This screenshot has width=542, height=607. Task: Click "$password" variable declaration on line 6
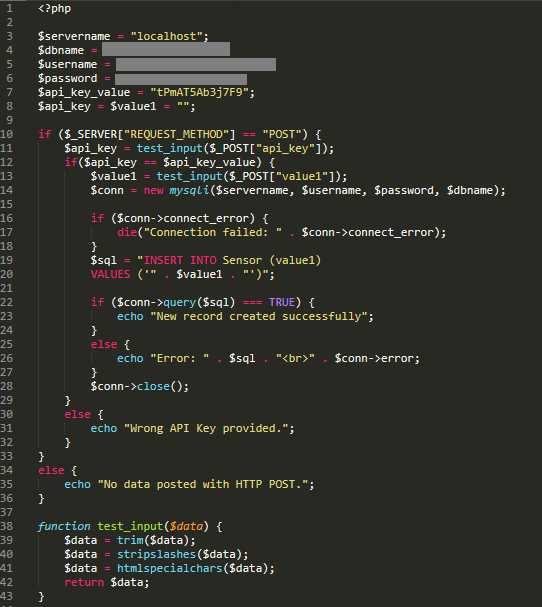(x=67, y=78)
